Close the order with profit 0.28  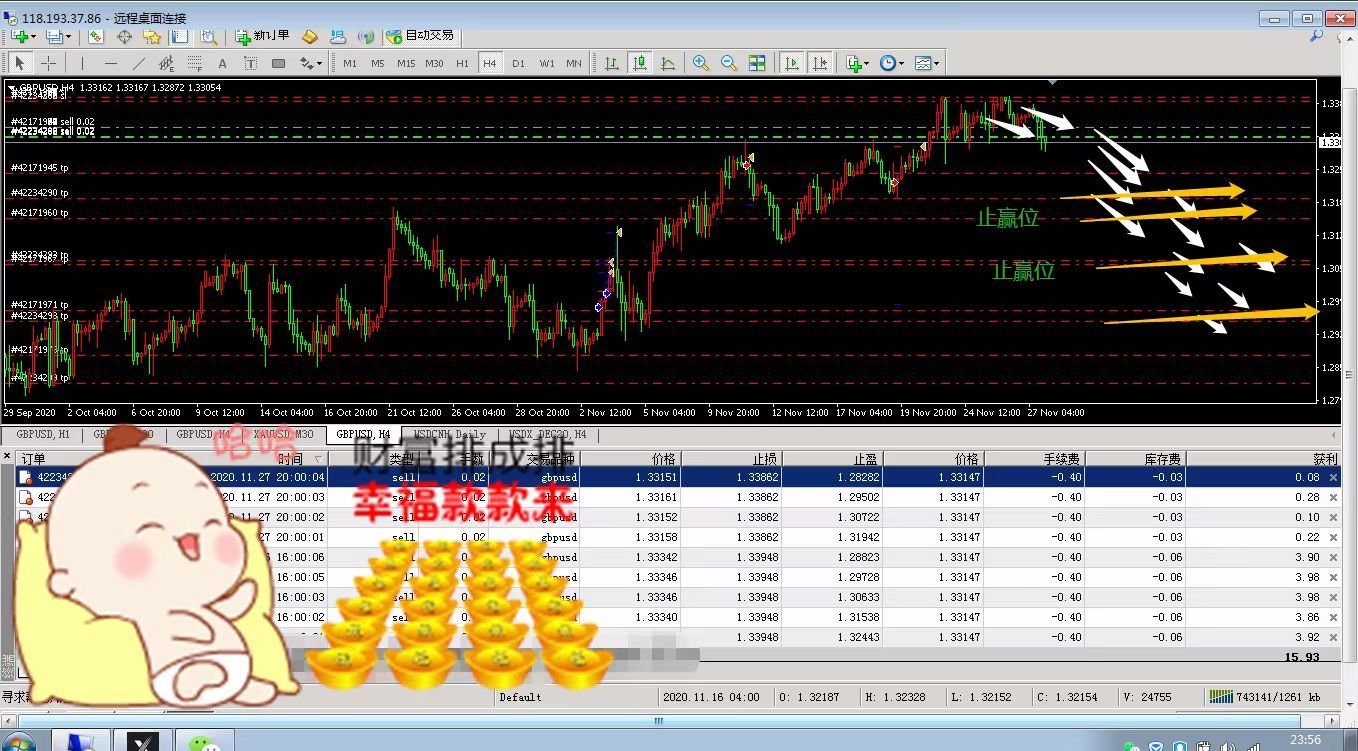tap(1333, 497)
